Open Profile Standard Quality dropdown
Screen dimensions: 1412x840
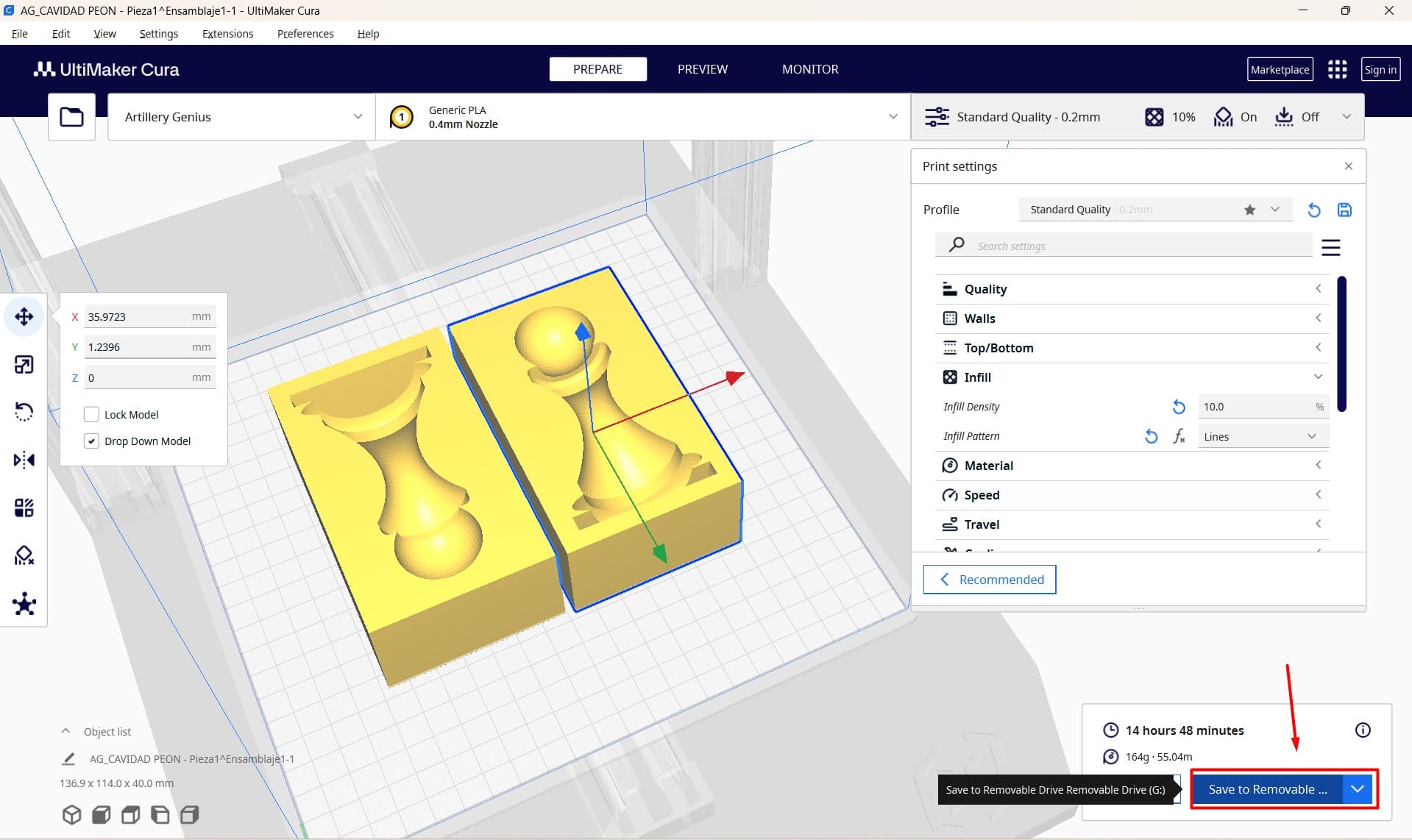(x=1154, y=210)
